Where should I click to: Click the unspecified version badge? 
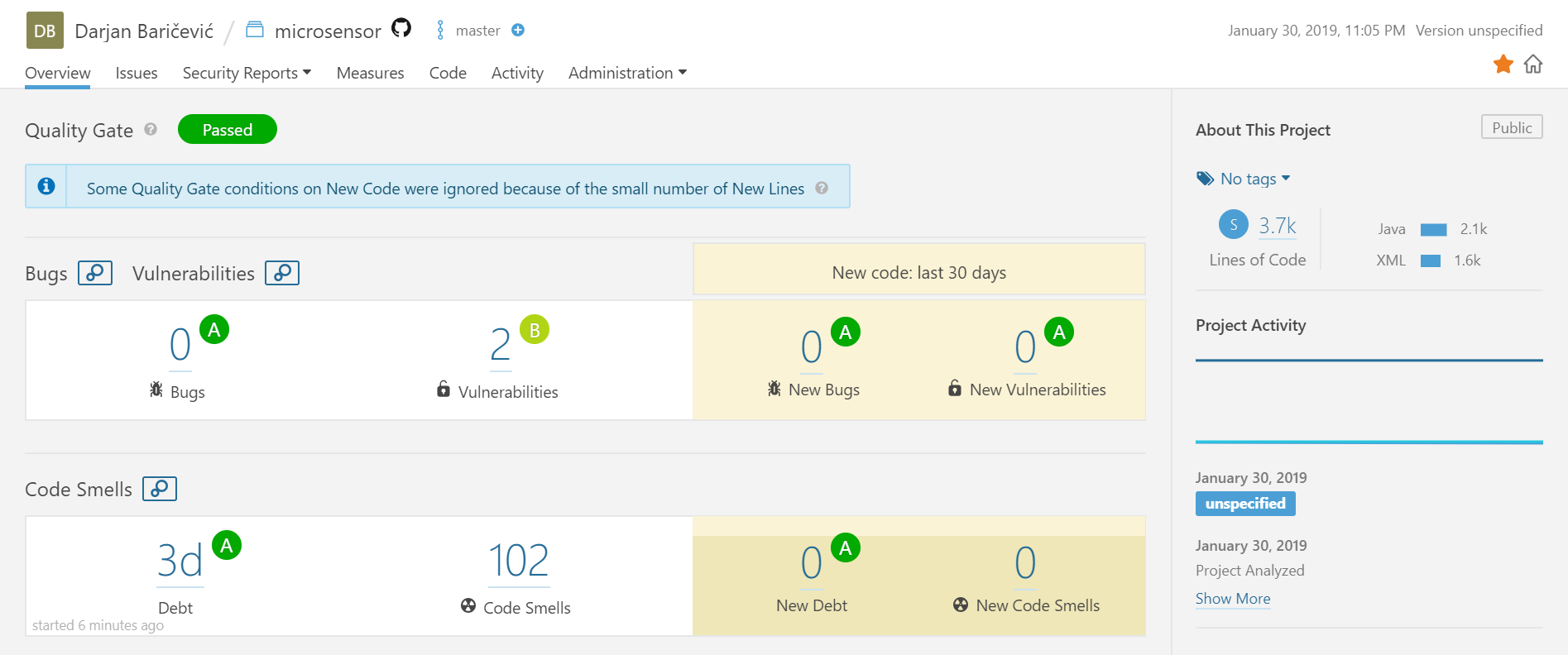click(1245, 504)
